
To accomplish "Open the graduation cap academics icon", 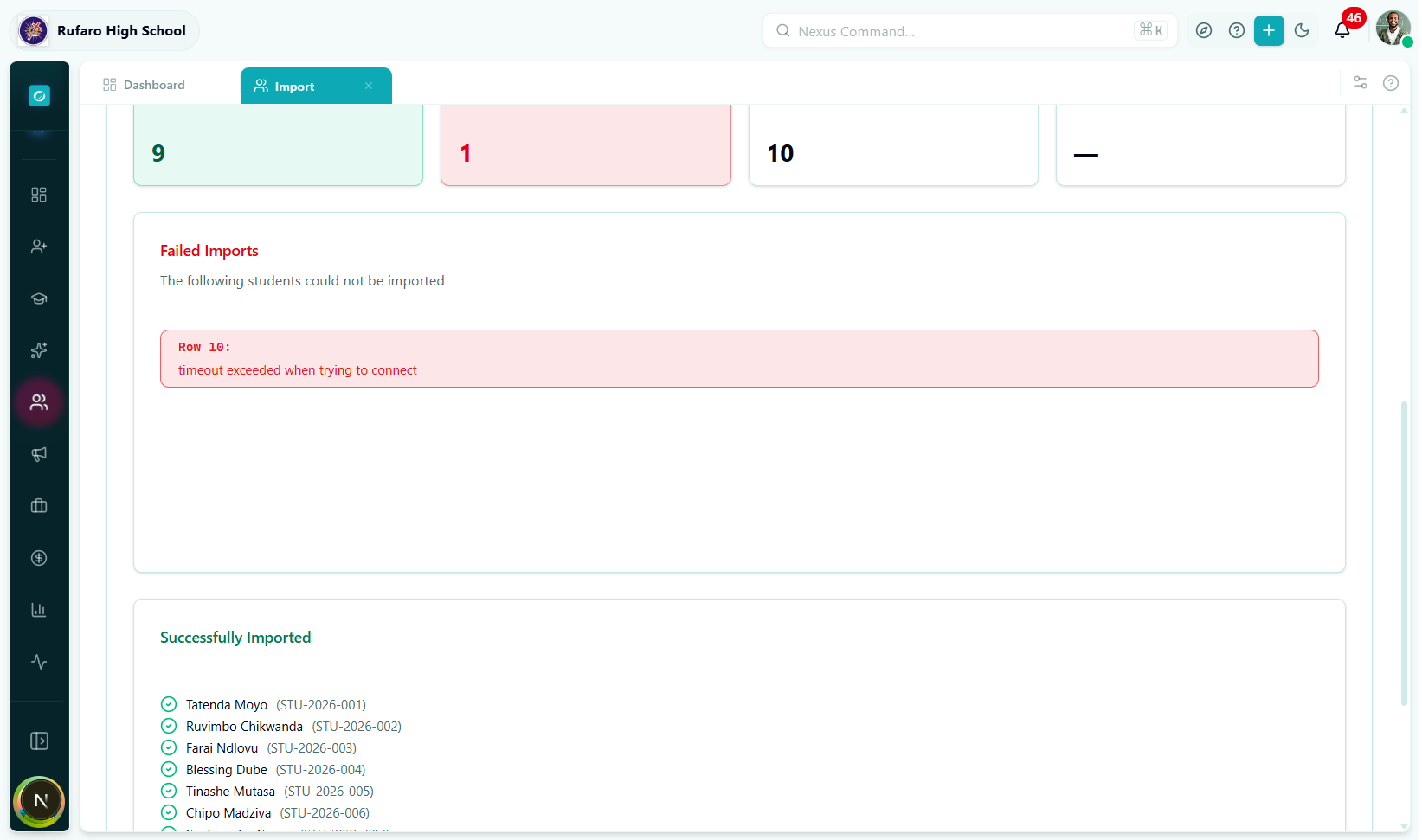I will (x=39, y=298).
